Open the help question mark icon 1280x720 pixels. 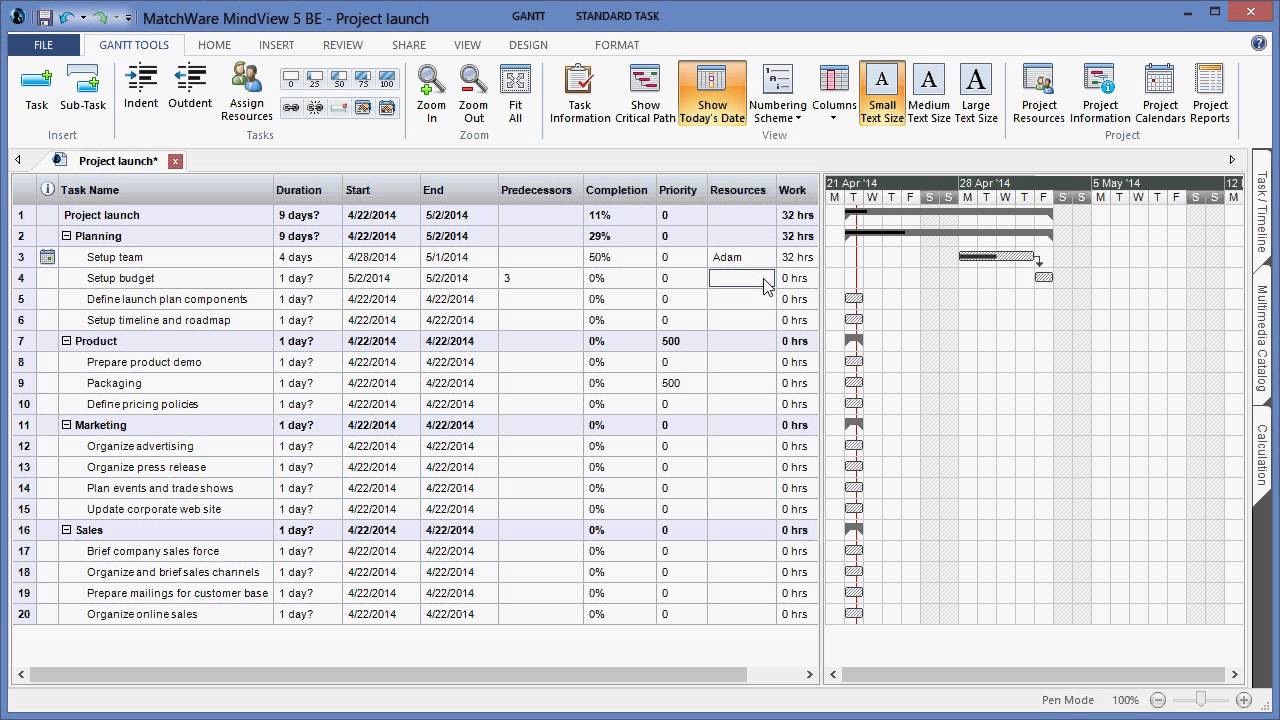click(1259, 43)
